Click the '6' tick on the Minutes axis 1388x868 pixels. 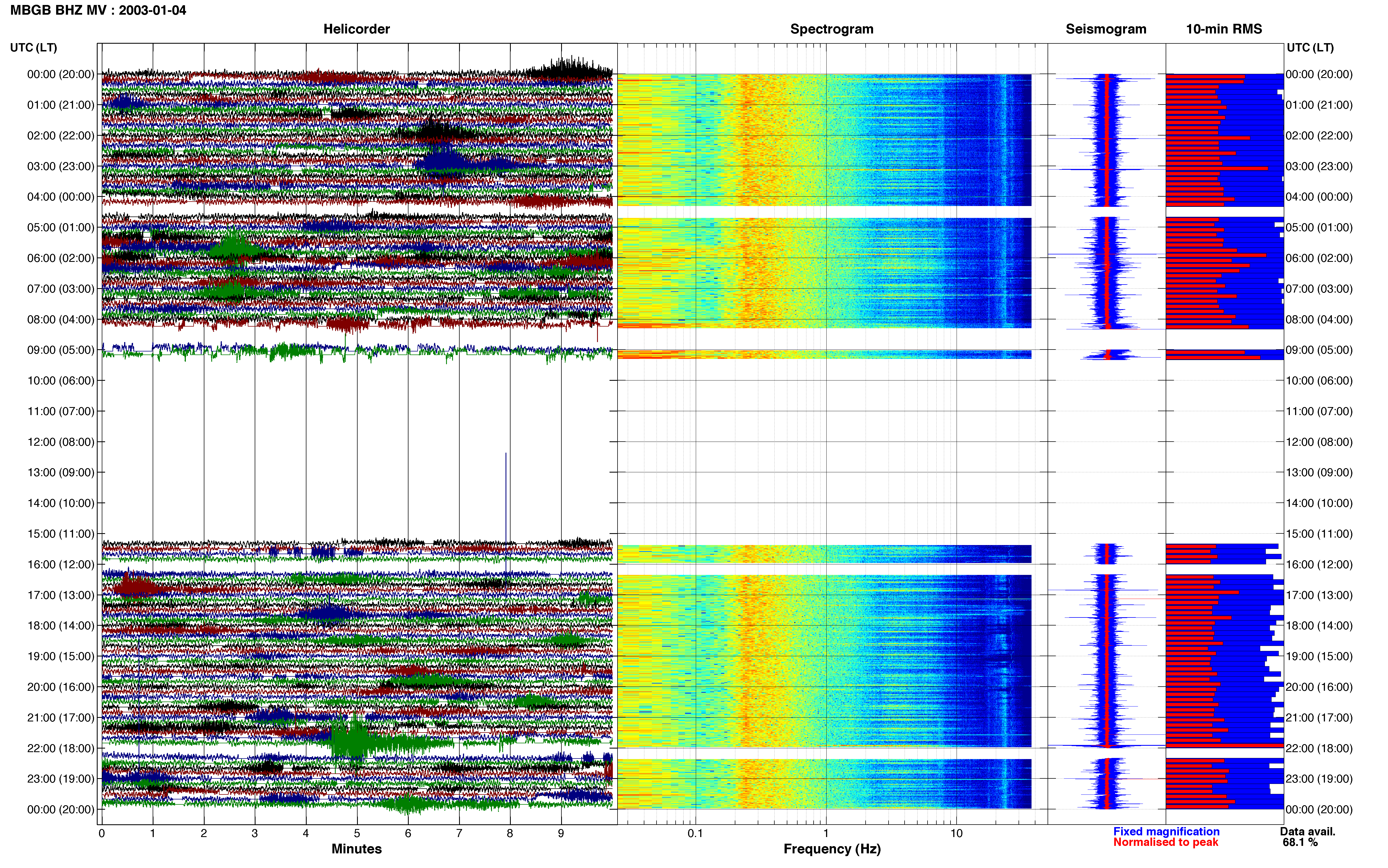(408, 833)
